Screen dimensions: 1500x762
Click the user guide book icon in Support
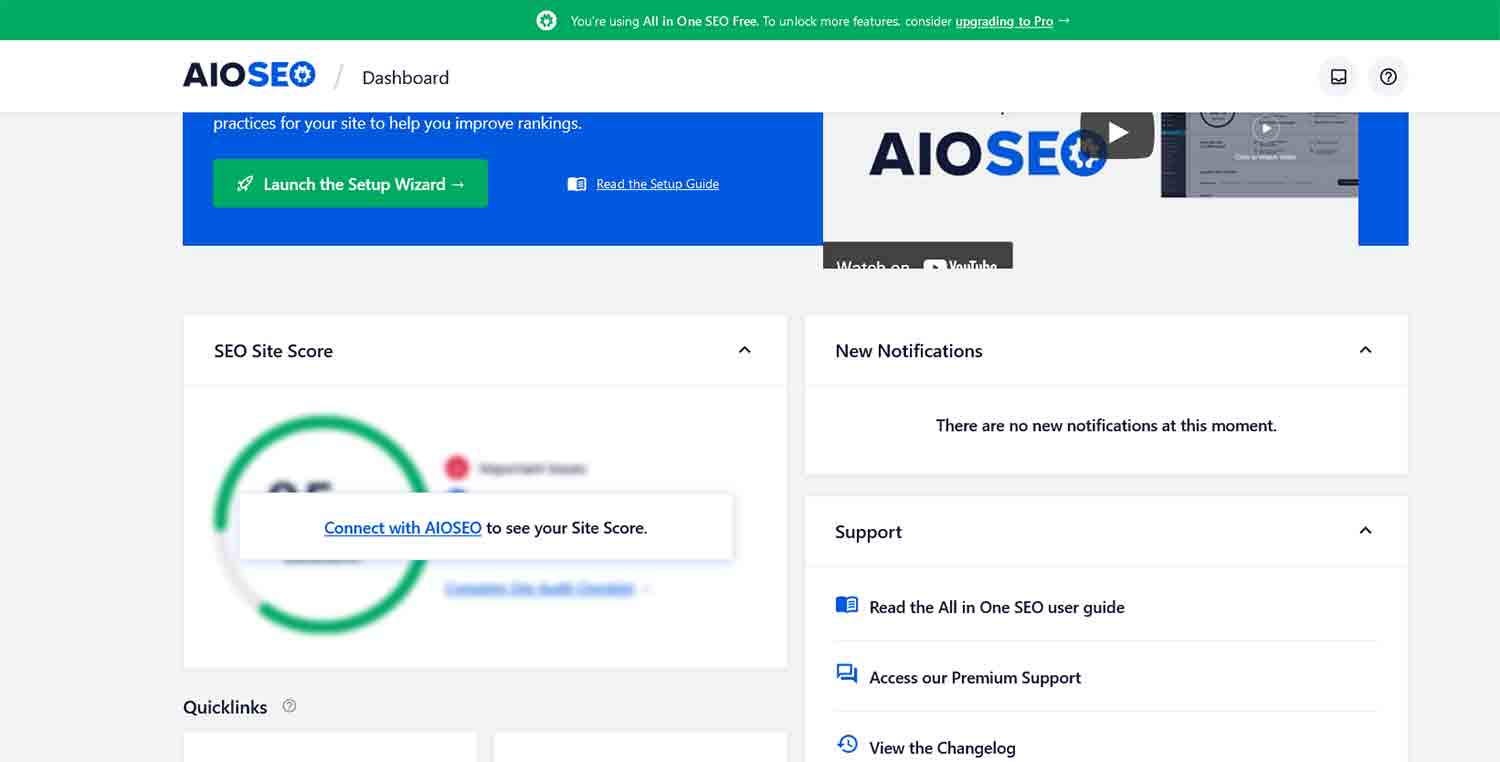pos(846,605)
